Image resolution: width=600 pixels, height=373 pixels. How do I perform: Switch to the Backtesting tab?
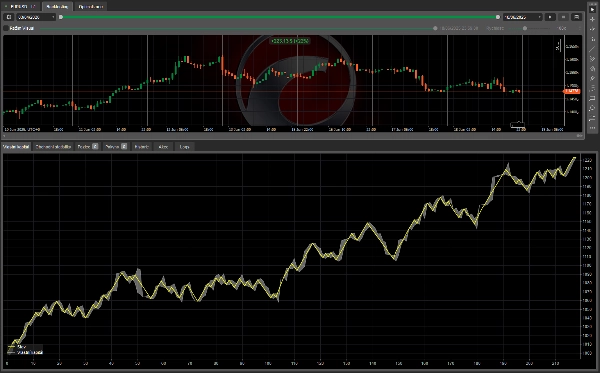(57, 7)
